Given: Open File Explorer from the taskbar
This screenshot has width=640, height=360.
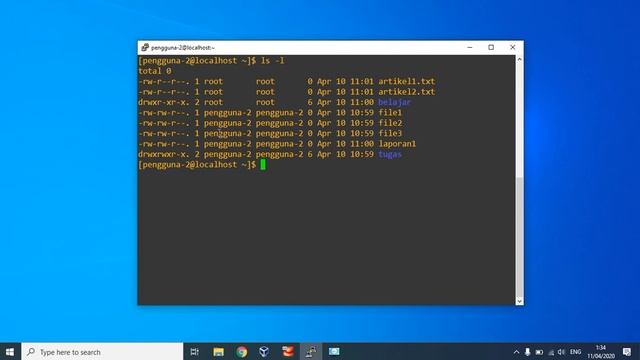Looking at the screenshot, I should pos(218,351).
